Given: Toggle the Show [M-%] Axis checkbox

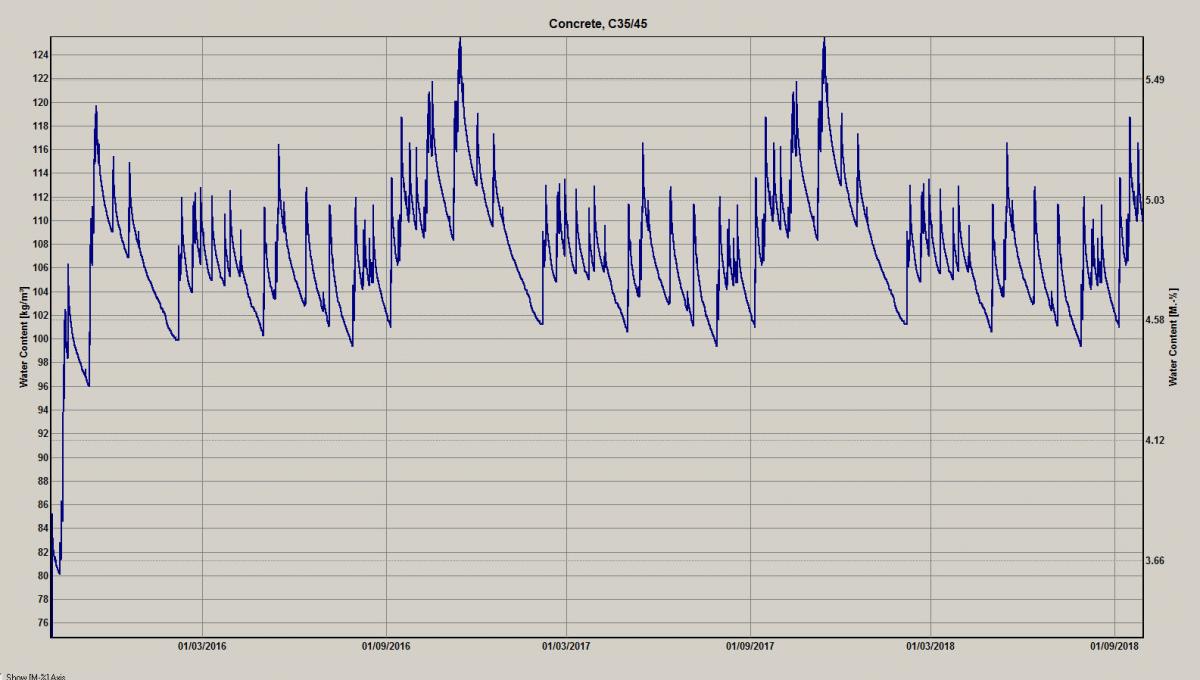Looking at the screenshot, I should tap(2, 676).
